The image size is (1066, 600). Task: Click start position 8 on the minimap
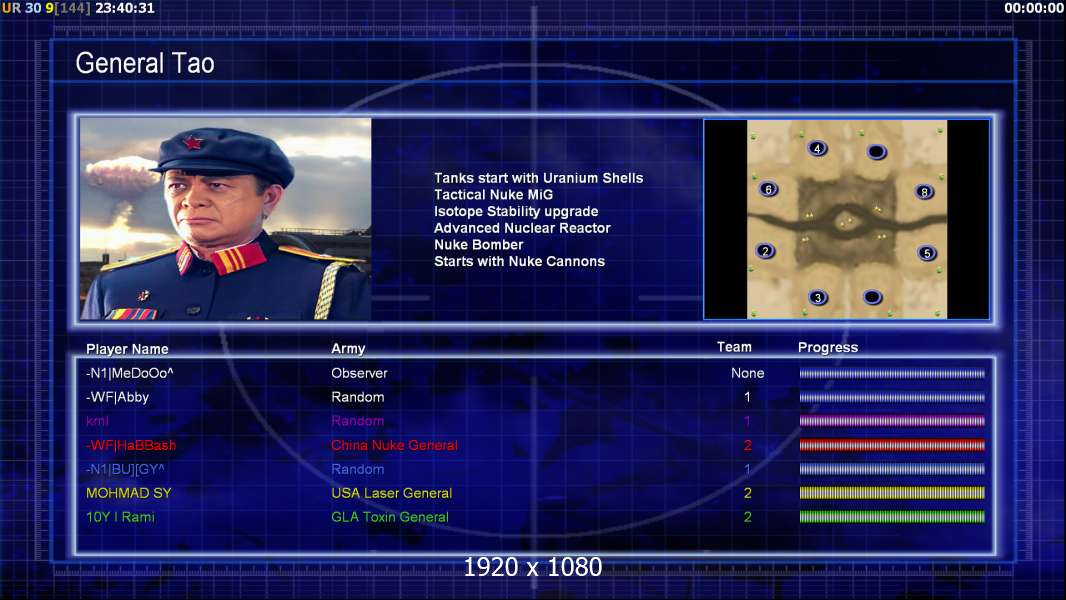924,192
